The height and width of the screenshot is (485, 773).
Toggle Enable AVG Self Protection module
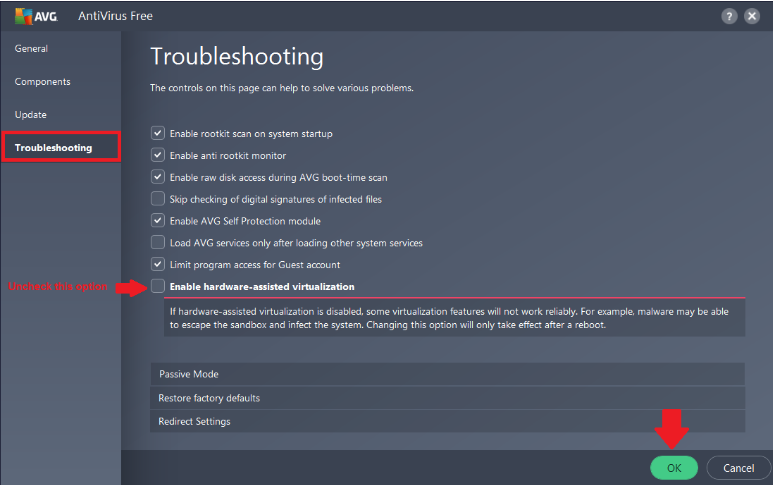158,220
